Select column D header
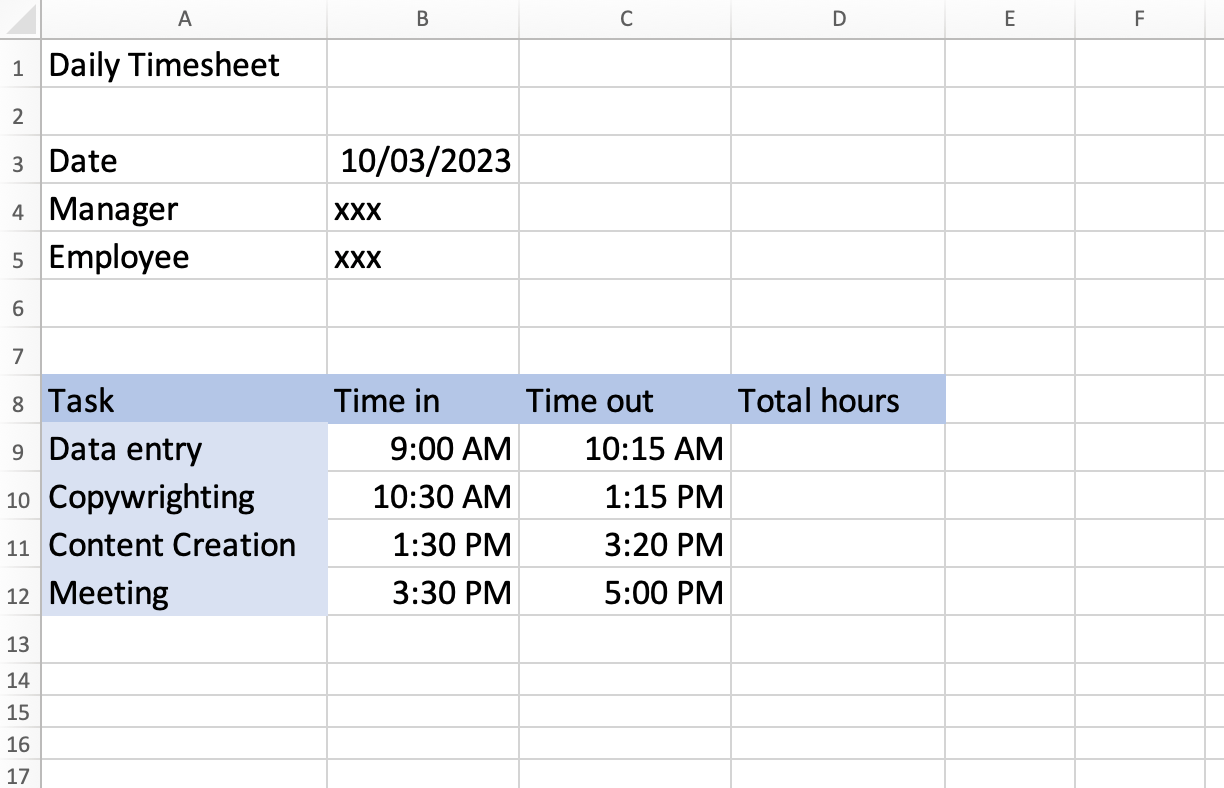1224x788 pixels. point(838,18)
